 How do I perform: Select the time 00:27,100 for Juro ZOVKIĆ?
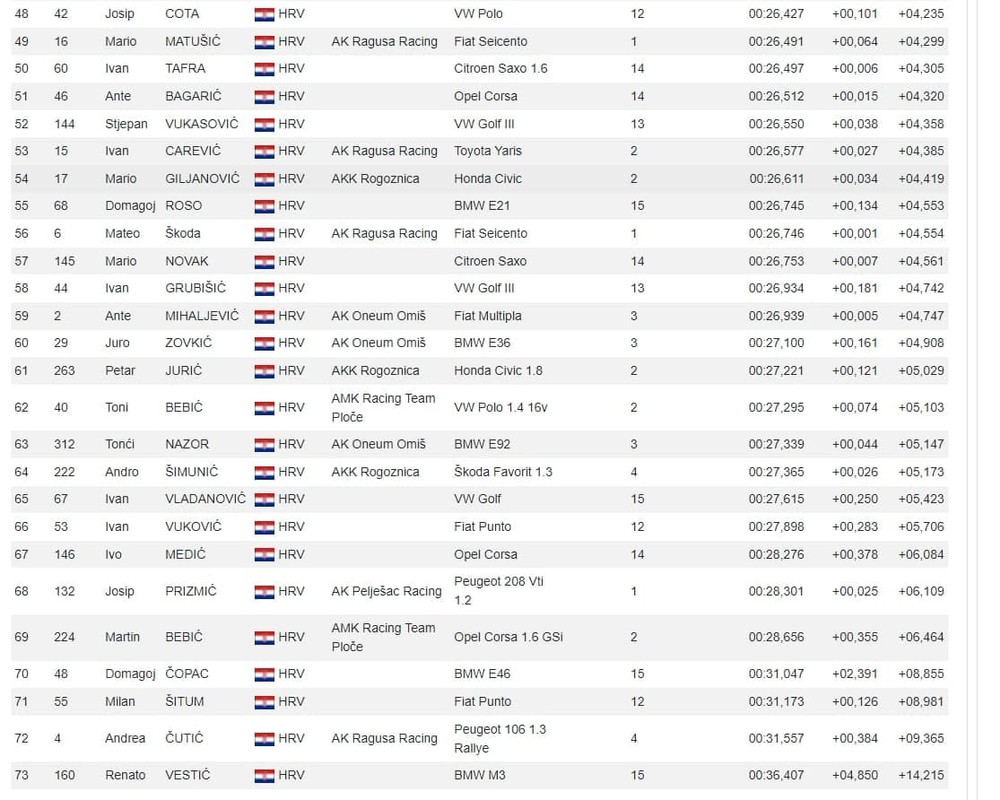click(776, 343)
